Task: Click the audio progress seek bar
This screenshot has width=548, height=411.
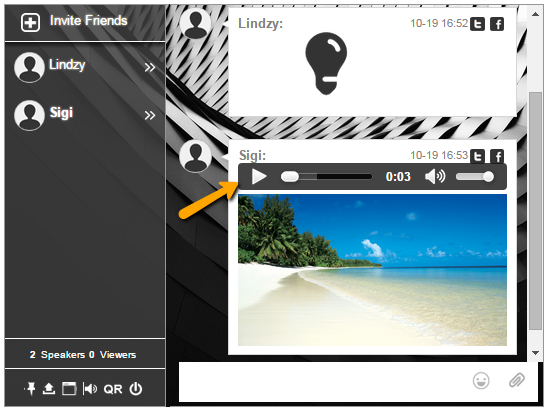Action: coord(326,176)
